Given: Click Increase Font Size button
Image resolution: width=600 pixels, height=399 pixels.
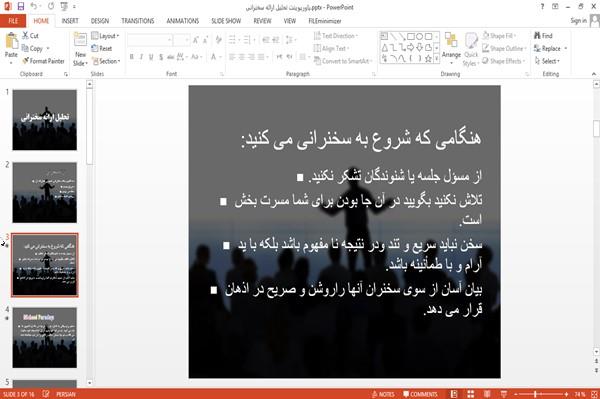Looking at the screenshot, I should [196, 40].
